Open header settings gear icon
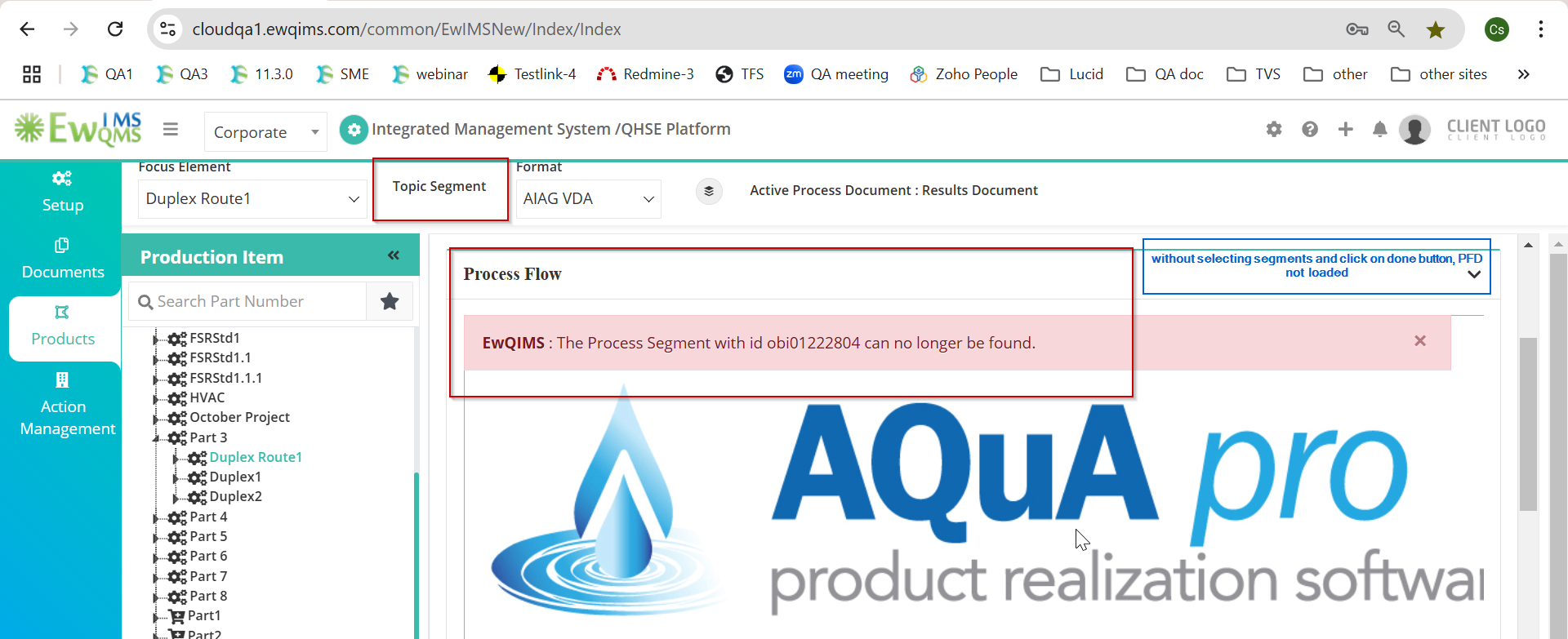Image resolution: width=1568 pixels, height=639 pixels. [x=1274, y=129]
